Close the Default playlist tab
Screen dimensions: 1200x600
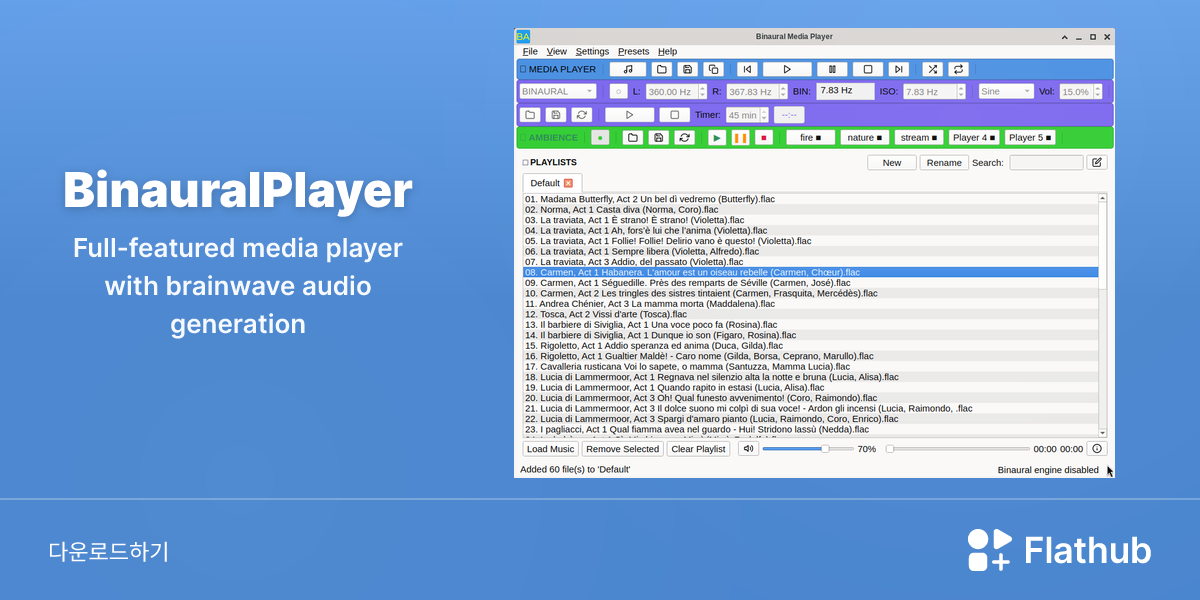[568, 183]
